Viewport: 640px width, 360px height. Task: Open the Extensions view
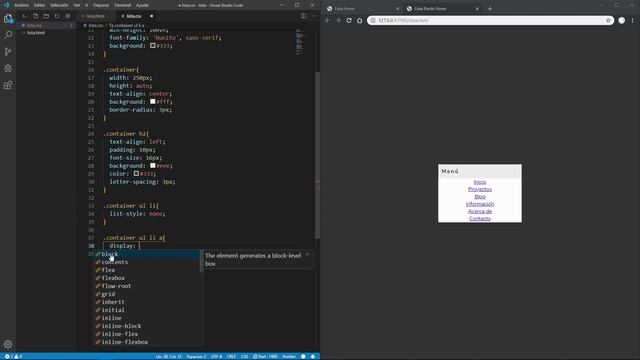coord(8,85)
